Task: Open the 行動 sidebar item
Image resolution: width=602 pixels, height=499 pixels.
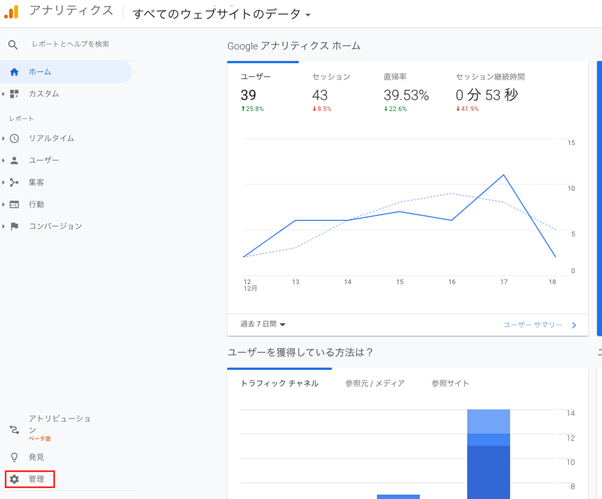Action: tap(36, 204)
